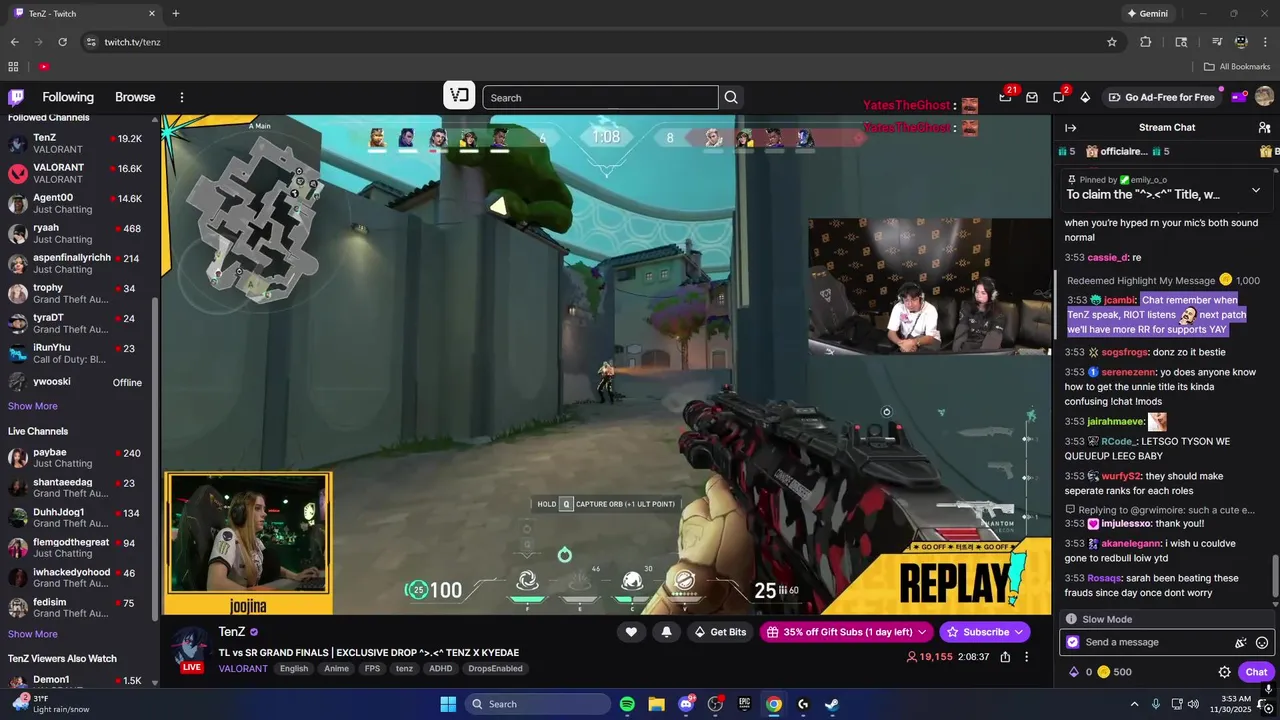Open the Twitch home logo
The image size is (1280, 720).
16,97
